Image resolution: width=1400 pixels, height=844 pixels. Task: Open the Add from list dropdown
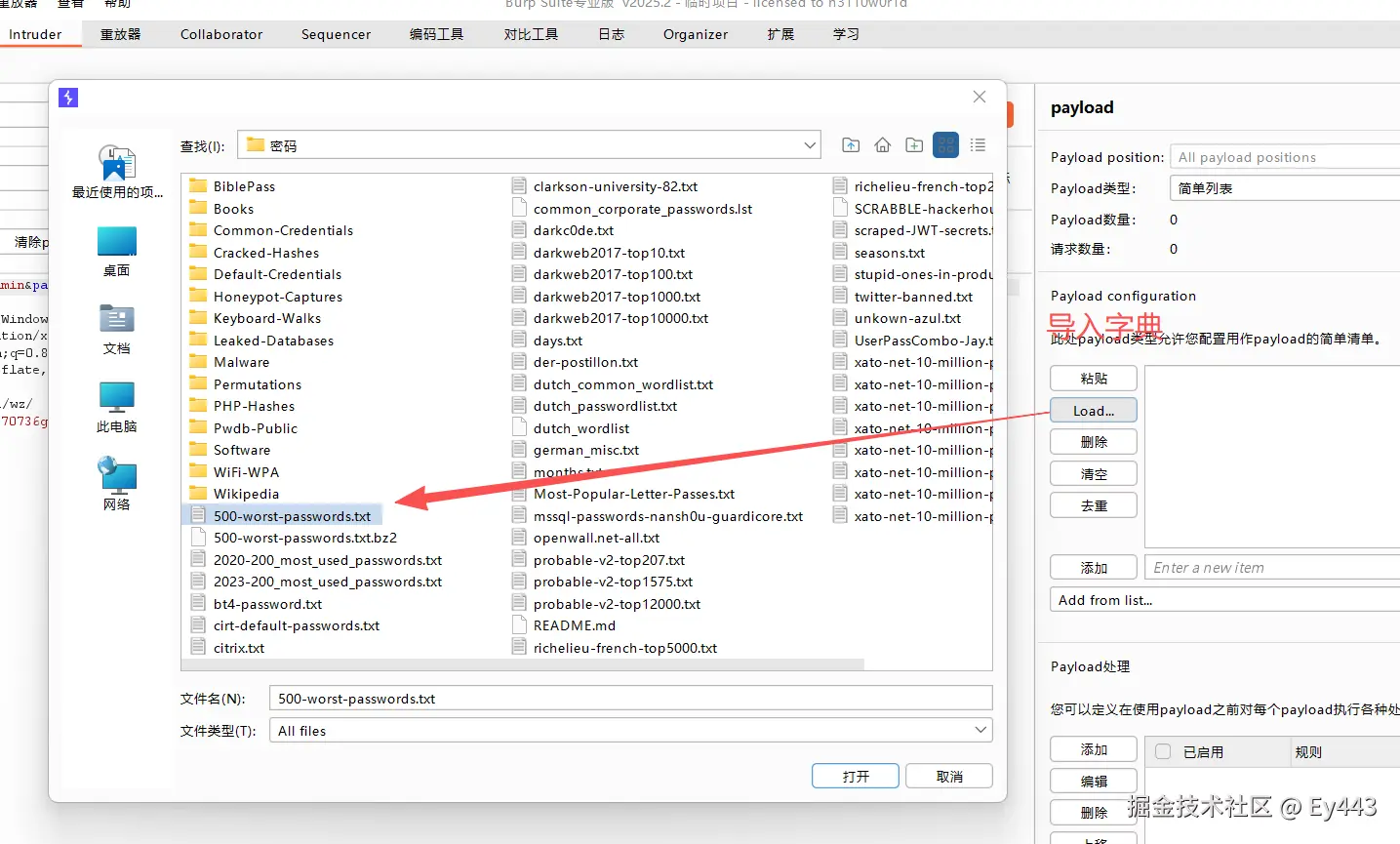tap(1225, 600)
